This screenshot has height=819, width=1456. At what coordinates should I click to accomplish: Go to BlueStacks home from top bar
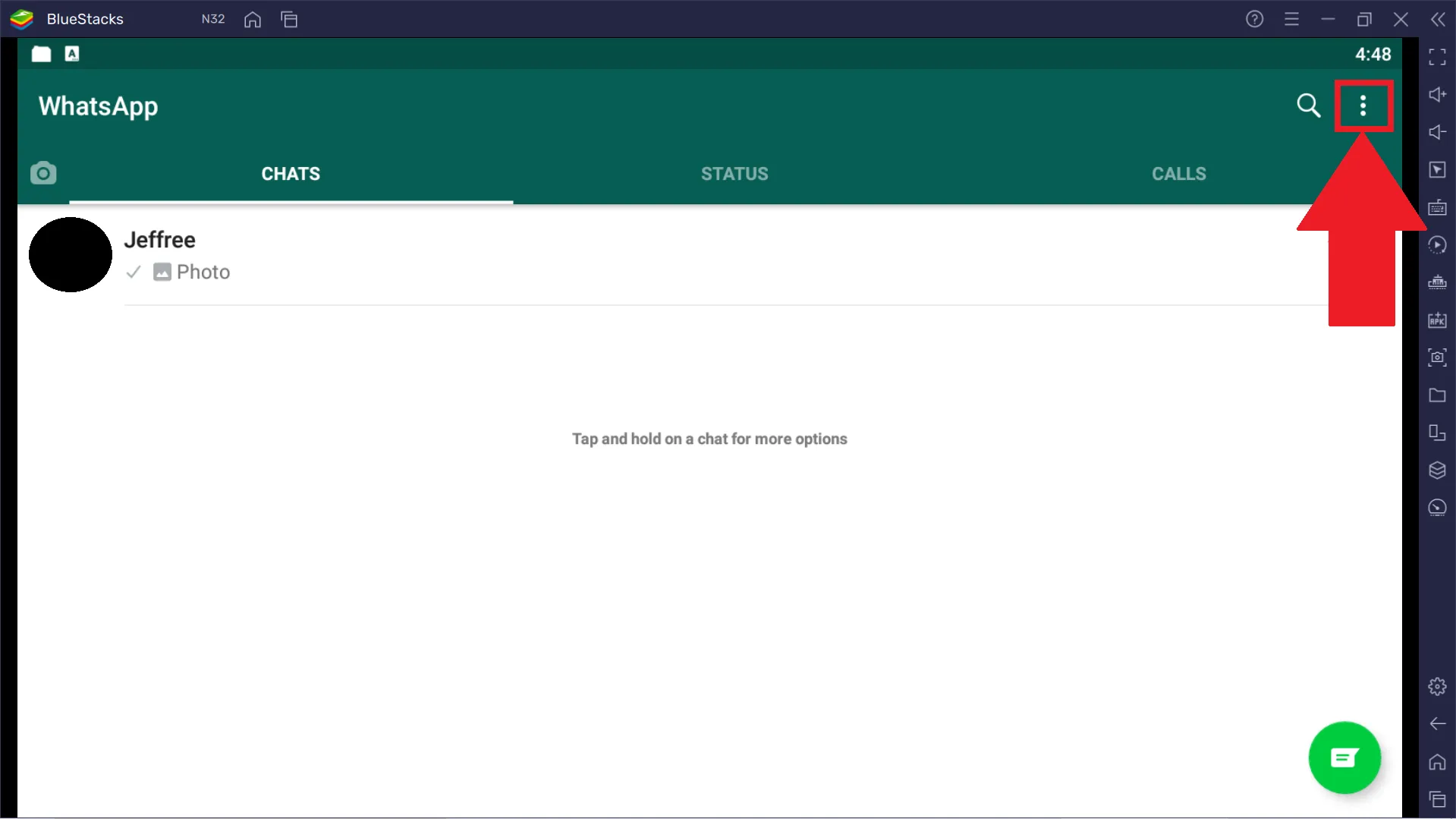click(x=253, y=19)
